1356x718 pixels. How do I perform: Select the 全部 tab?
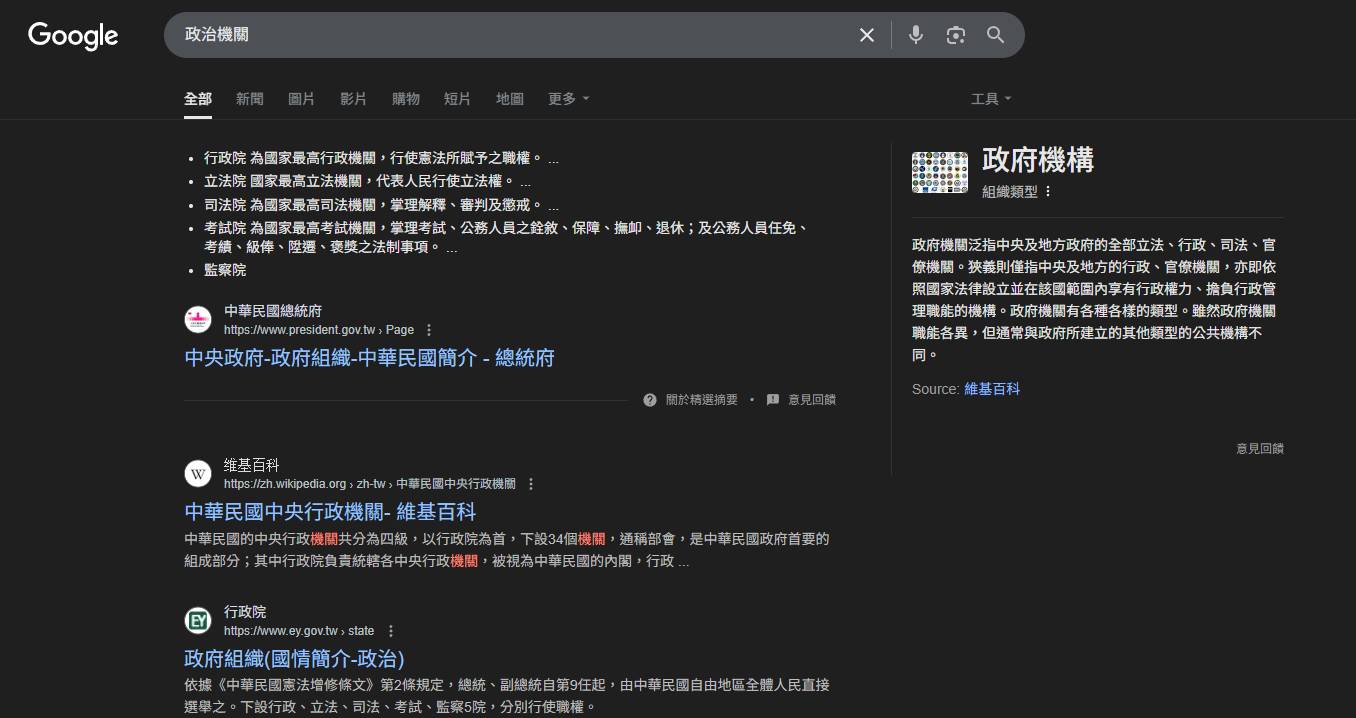[198, 98]
